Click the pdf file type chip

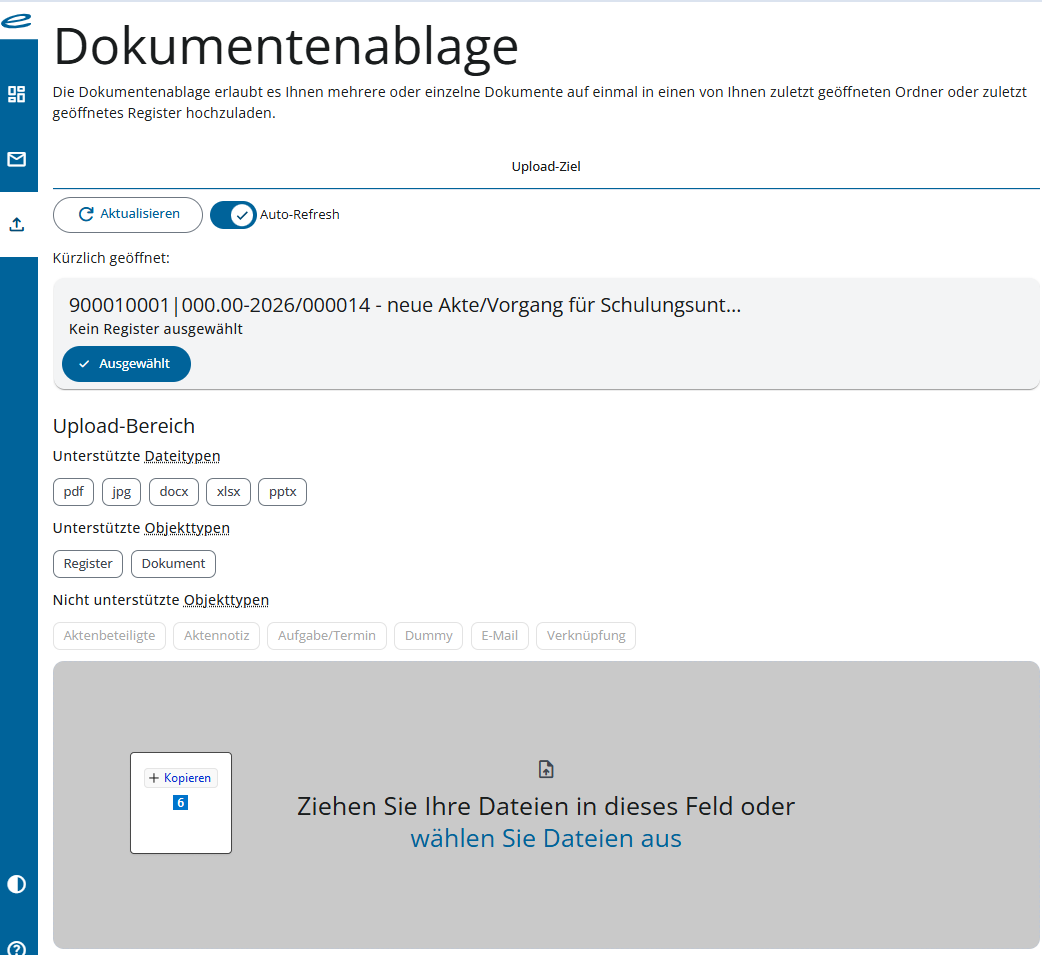74,492
